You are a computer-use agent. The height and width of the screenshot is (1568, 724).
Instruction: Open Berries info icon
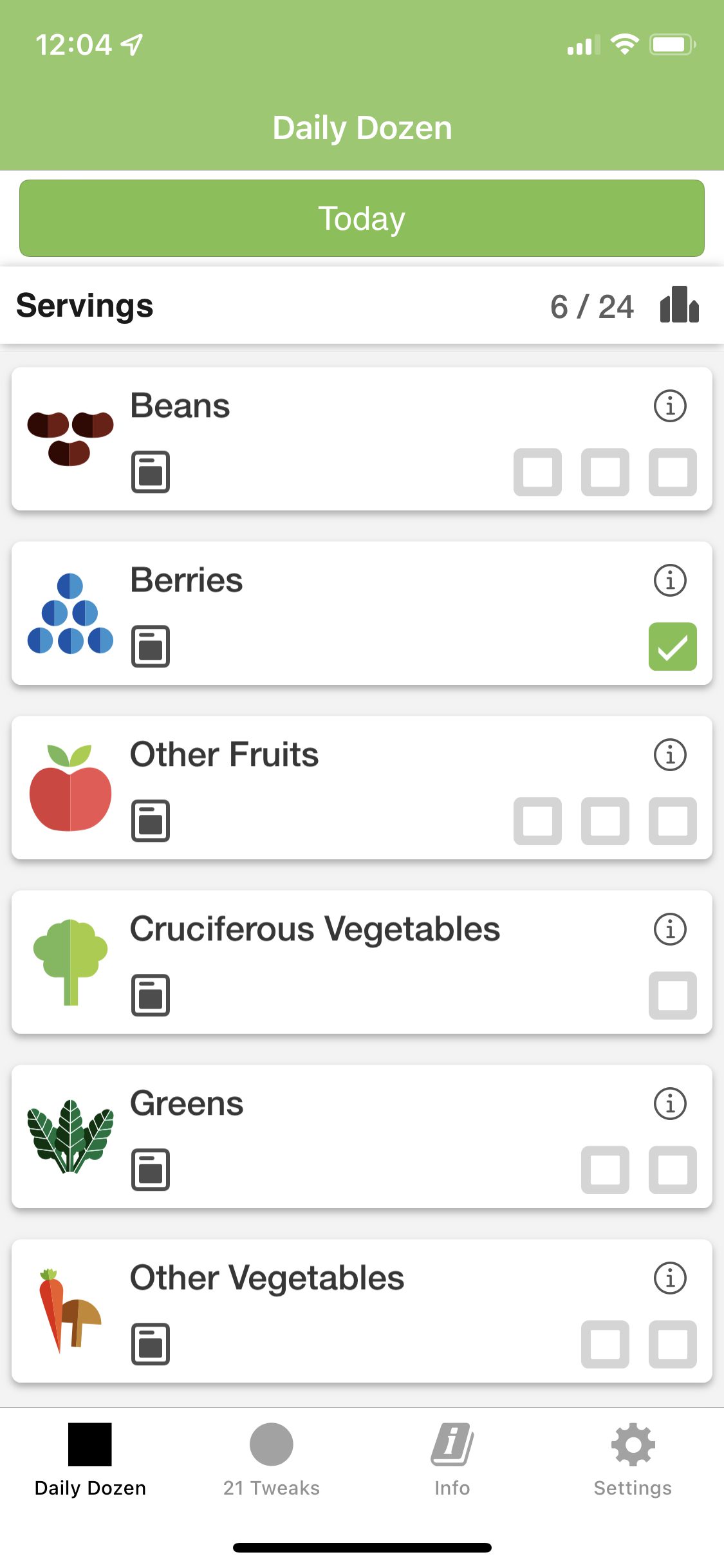tap(670, 581)
